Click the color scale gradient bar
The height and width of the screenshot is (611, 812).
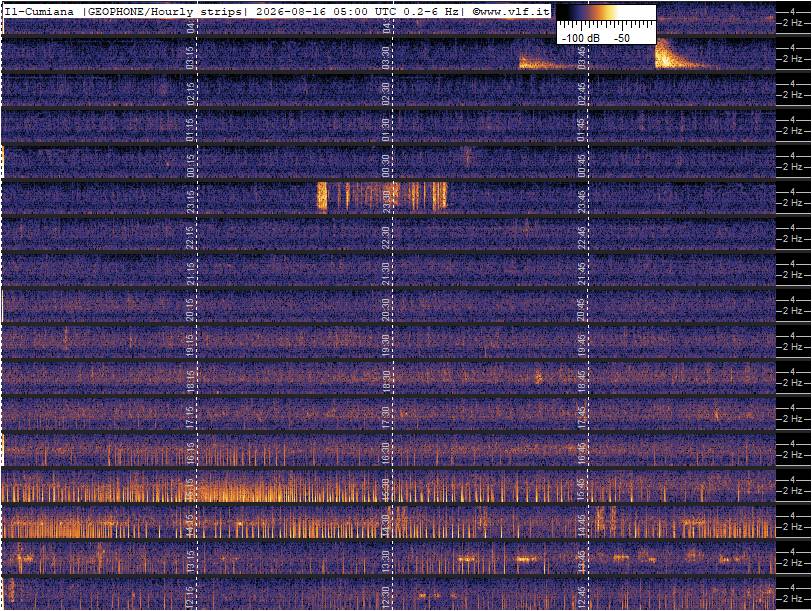(x=606, y=13)
